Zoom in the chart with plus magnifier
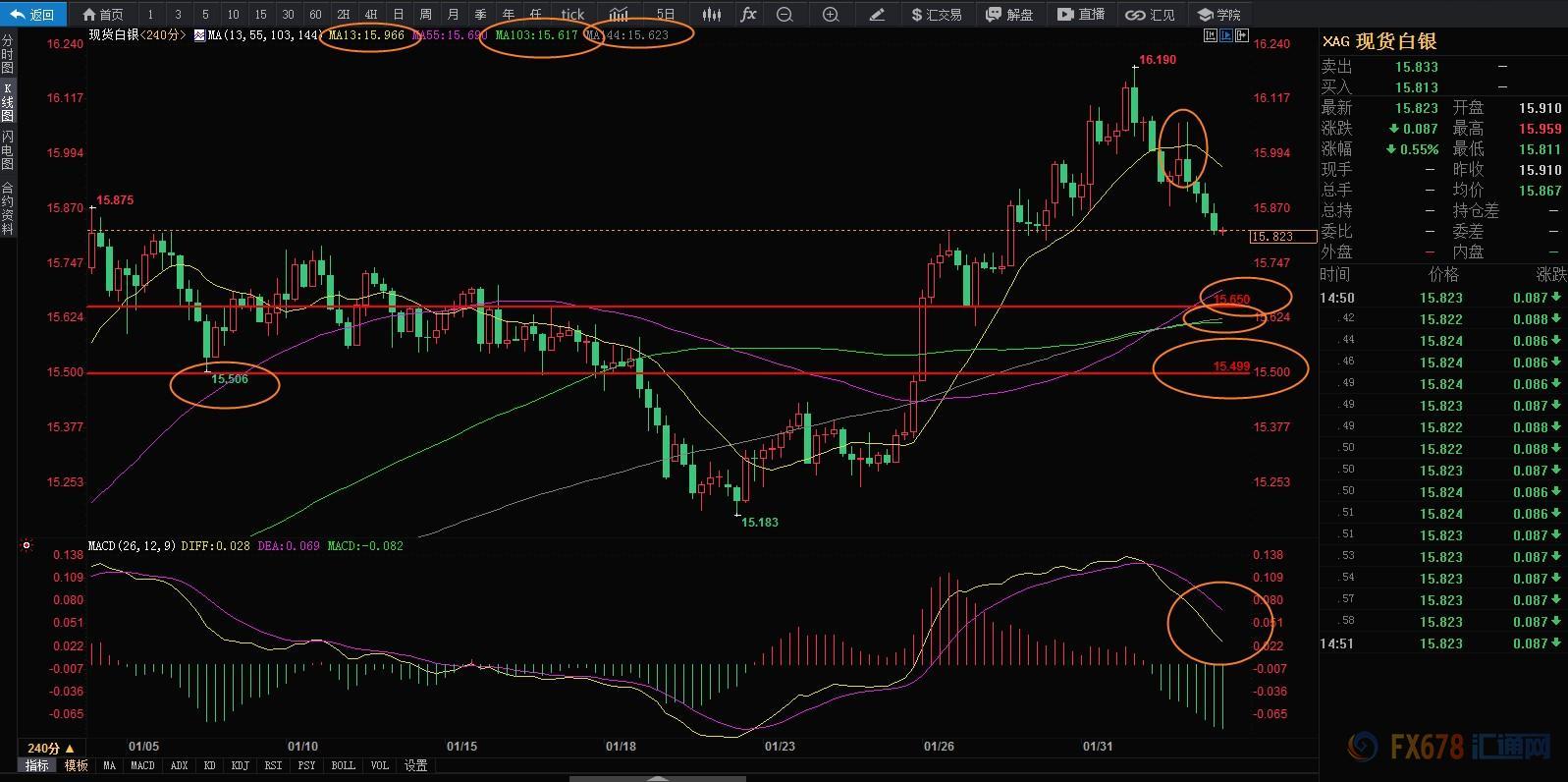1568x782 pixels. pyautogui.click(x=831, y=14)
